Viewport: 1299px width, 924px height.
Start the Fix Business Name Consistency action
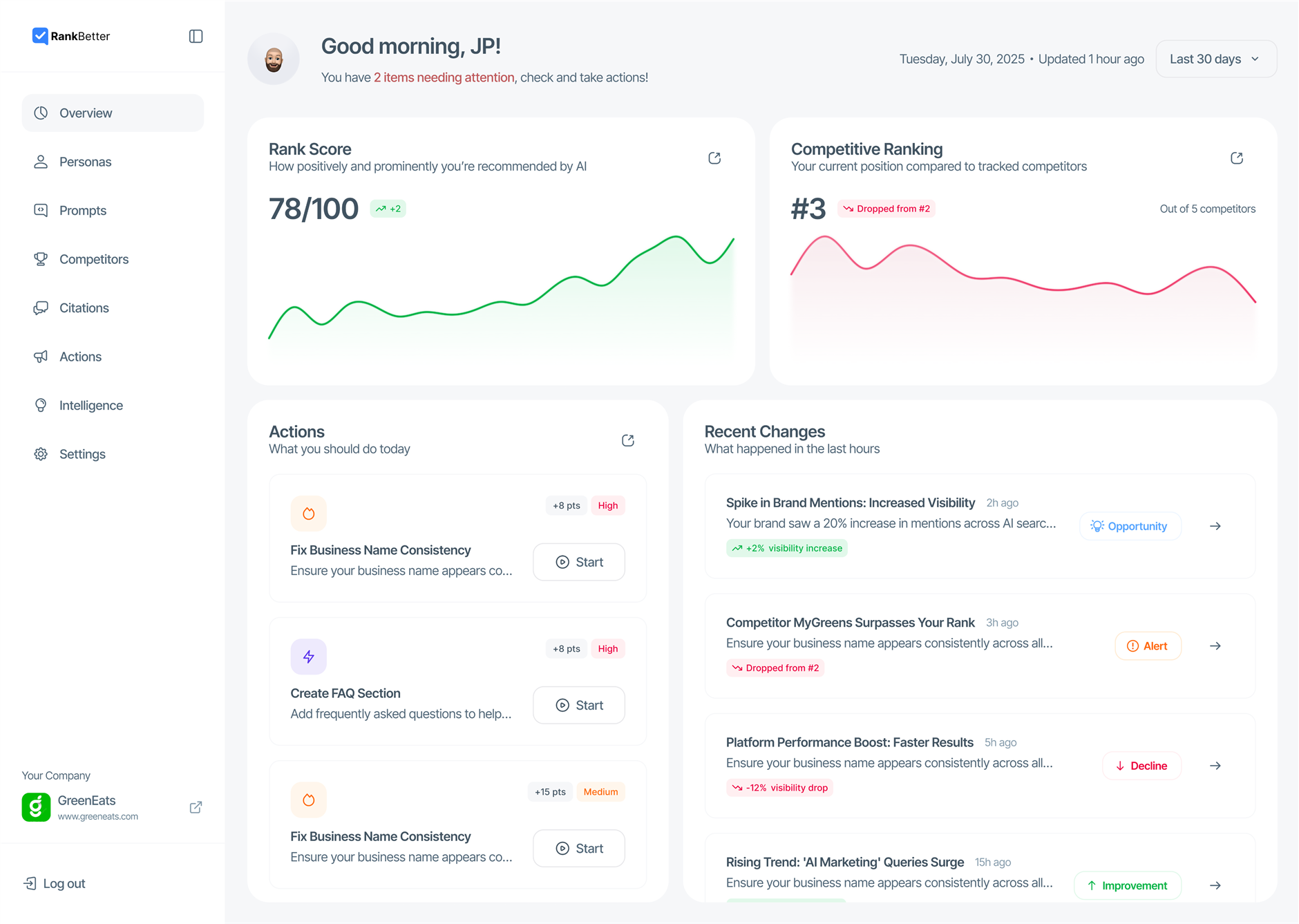578,562
